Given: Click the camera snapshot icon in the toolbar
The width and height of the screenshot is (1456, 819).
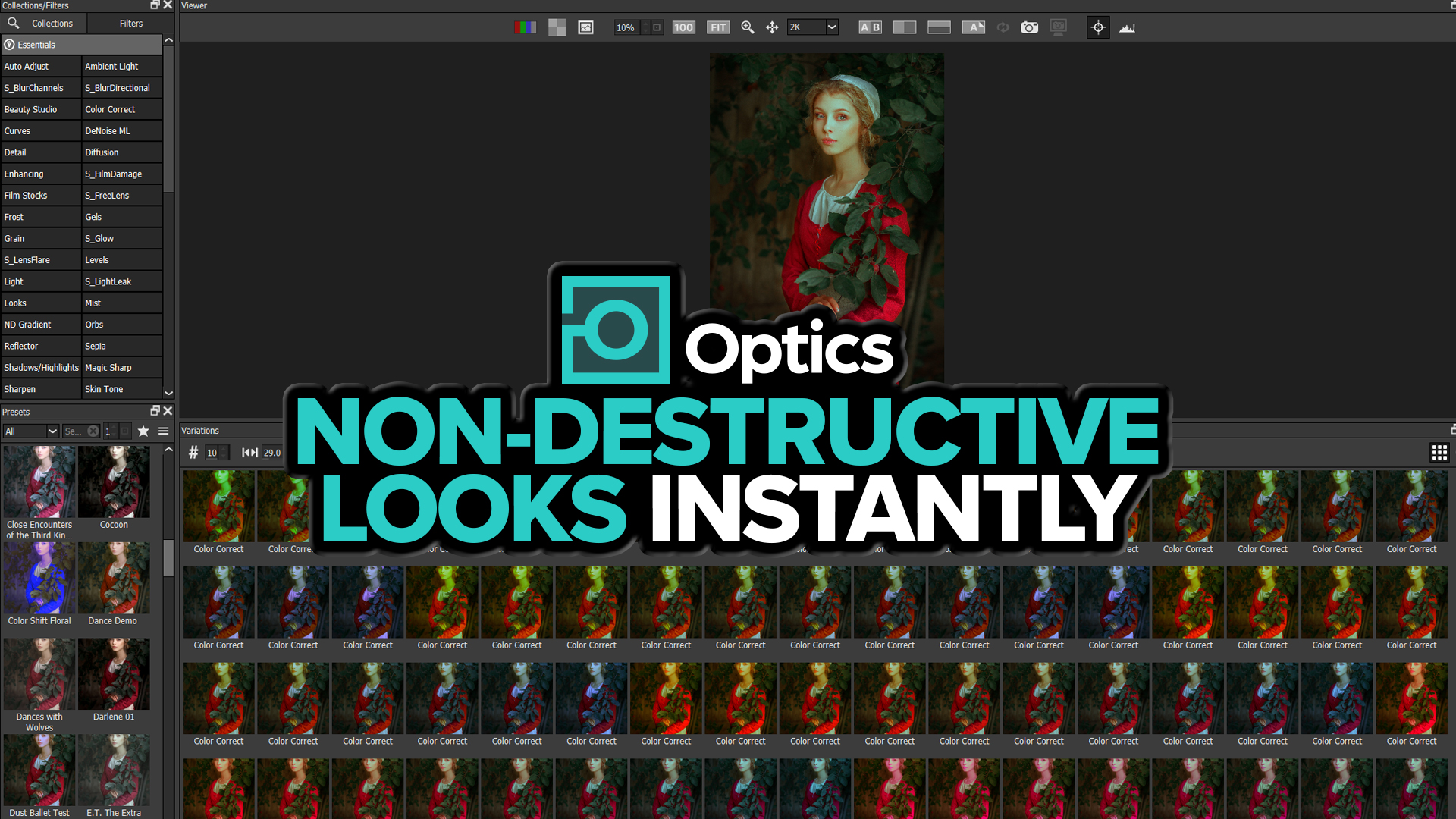Looking at the screenshot, I should (x=1029, y=27).
